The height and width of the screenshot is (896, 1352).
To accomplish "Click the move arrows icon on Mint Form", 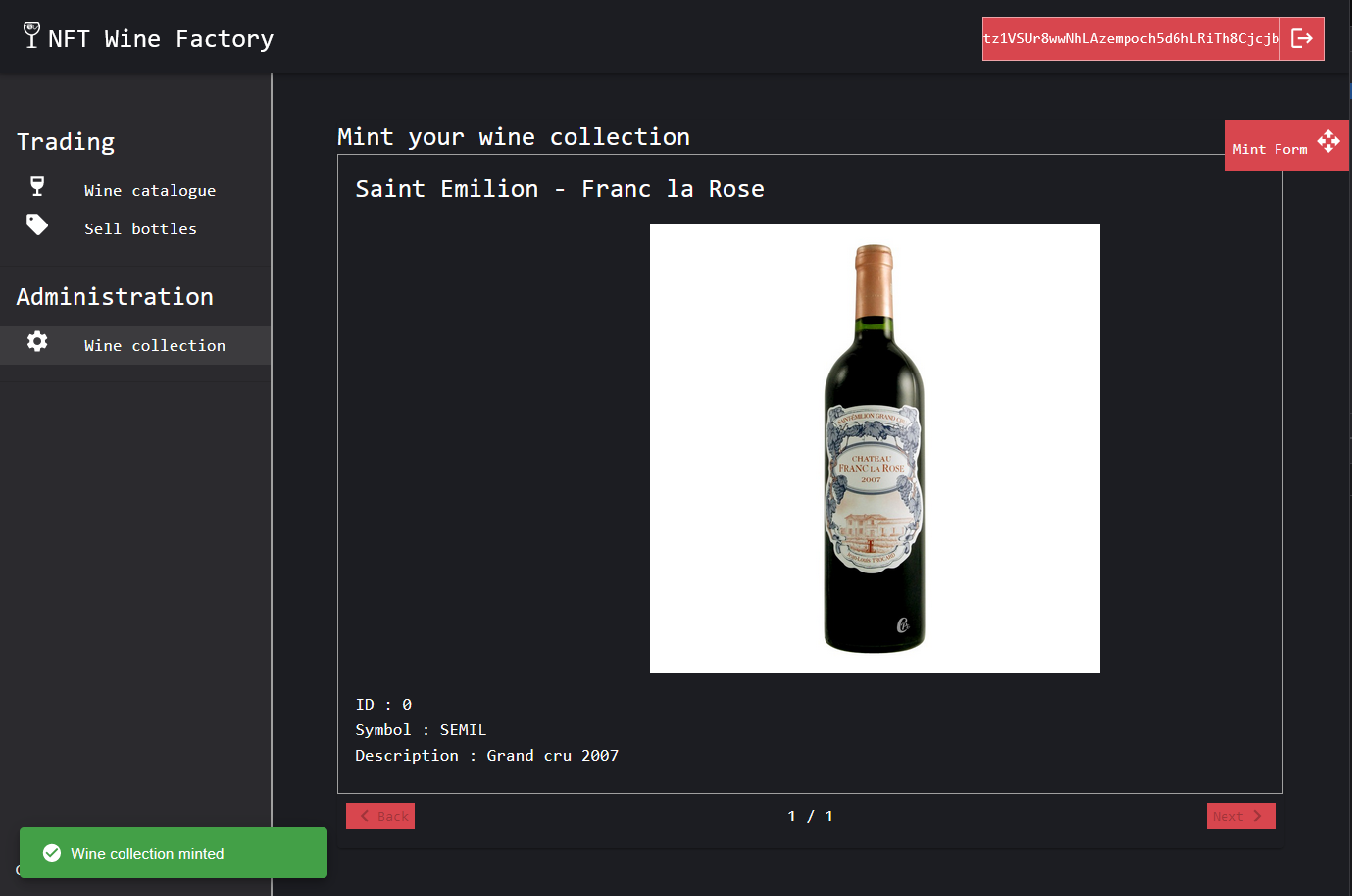I will click(x=1328, y=141).
